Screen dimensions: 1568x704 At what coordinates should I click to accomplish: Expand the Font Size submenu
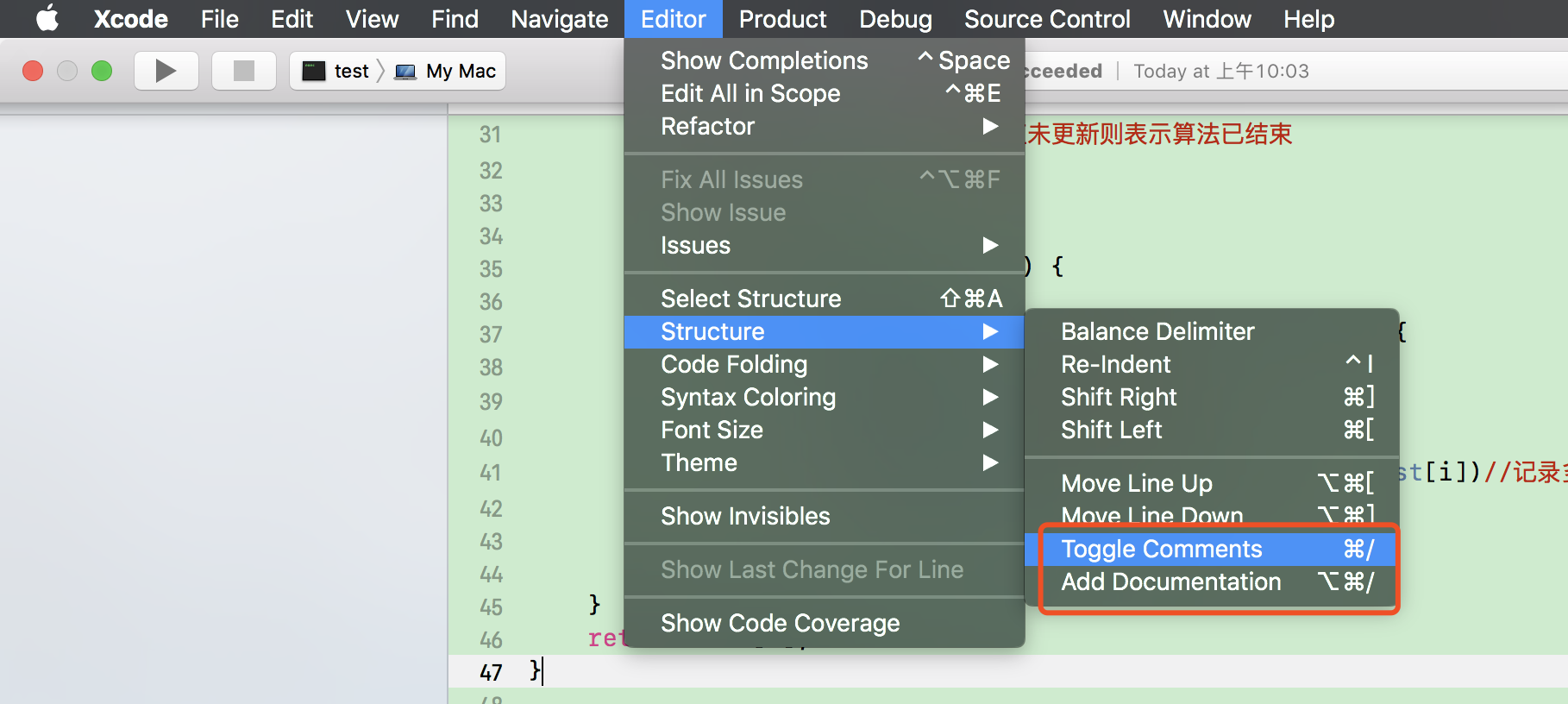pyautogui.click(x=825, y=430)
